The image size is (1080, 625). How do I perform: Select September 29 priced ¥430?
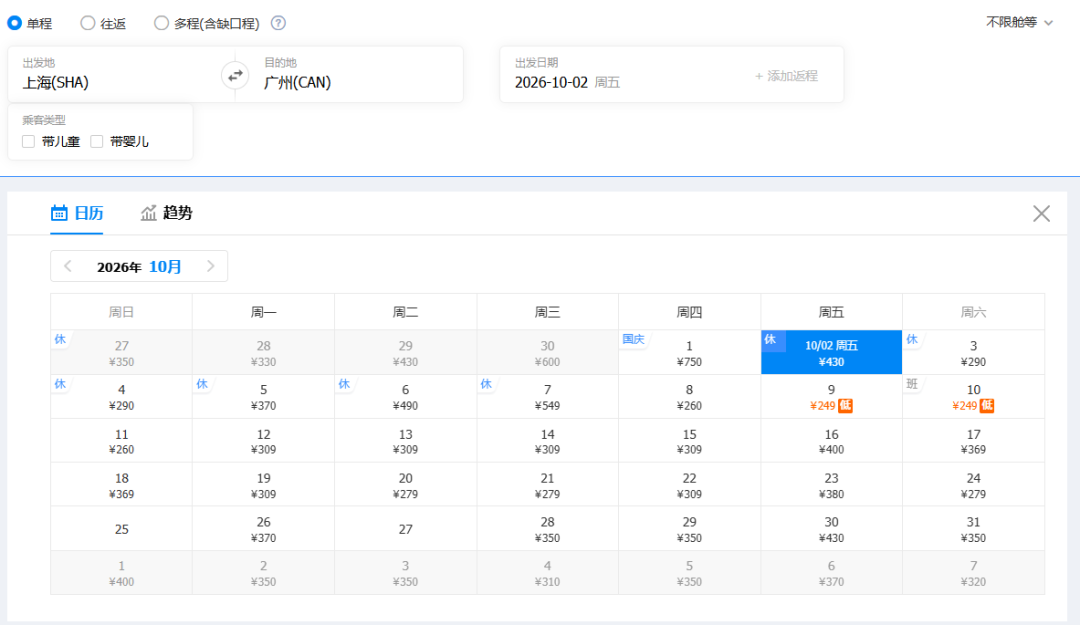point(406,353)
